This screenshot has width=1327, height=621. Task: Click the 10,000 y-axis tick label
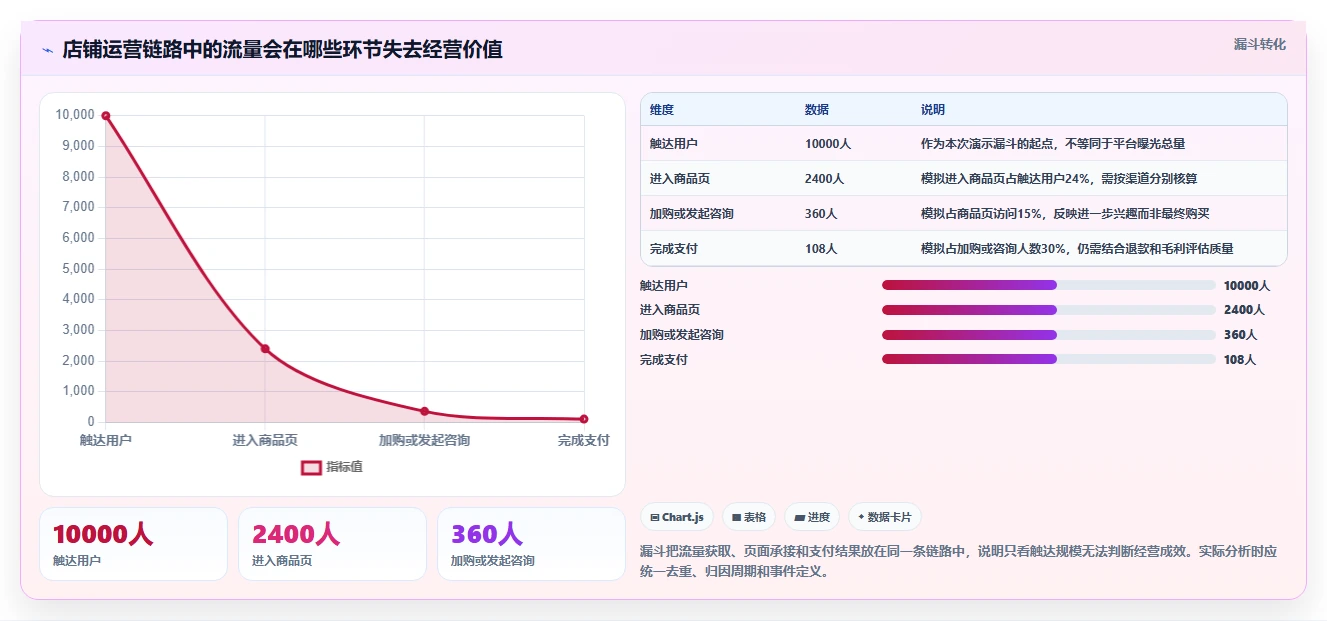[75, 115]
